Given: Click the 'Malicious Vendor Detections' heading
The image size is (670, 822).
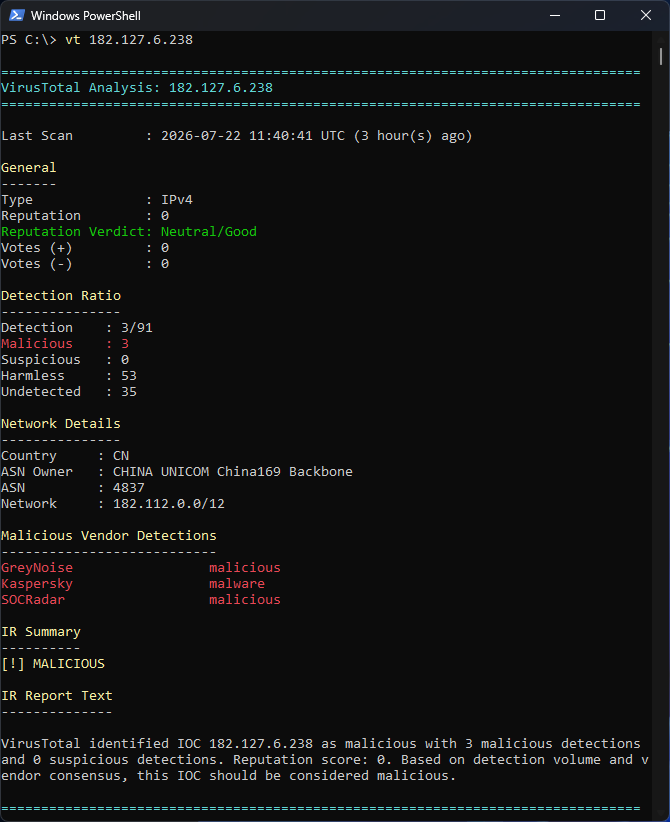Looking at the screenshot, I should pos(109,536).
